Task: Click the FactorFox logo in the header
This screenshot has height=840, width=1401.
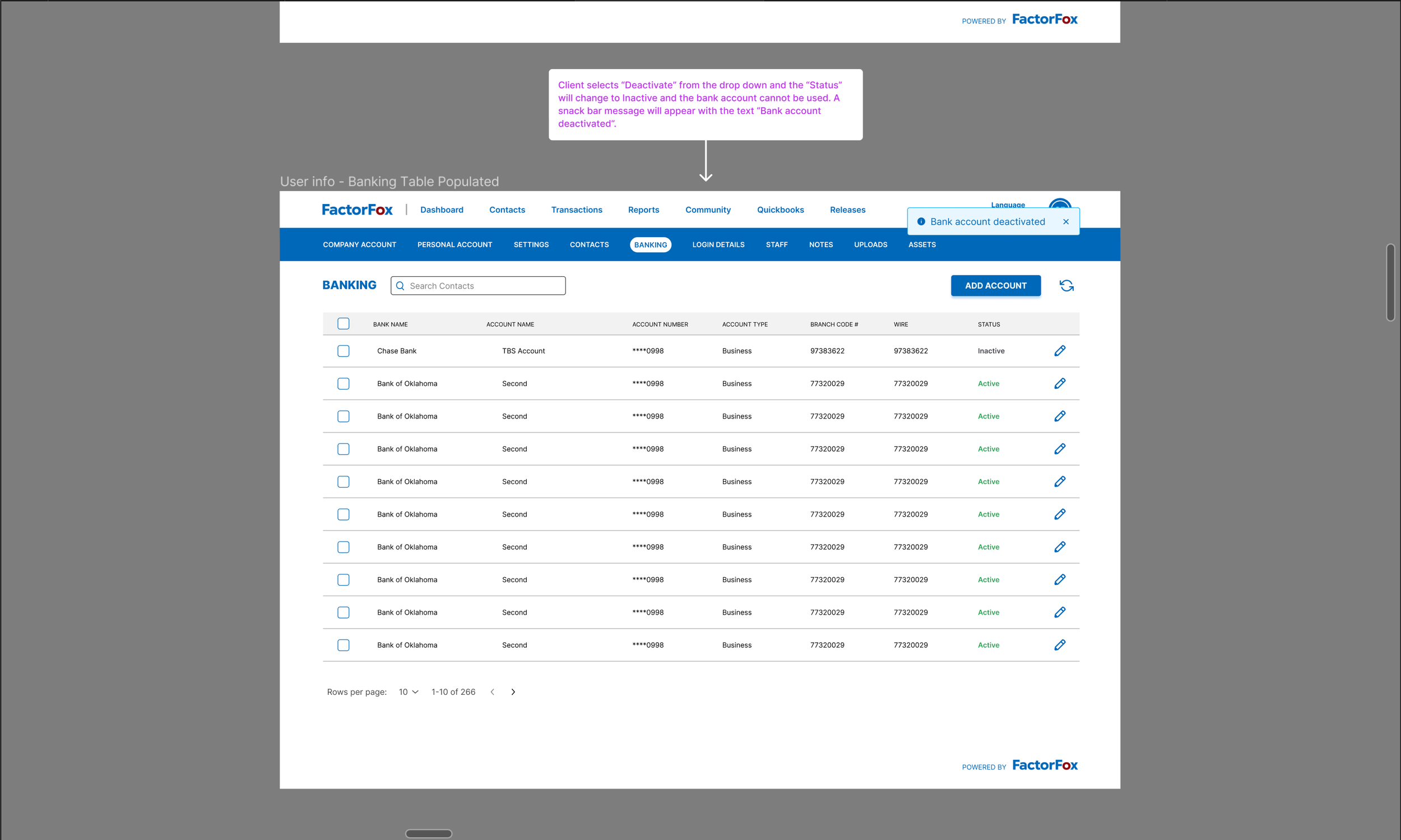Action: (356, 210)
